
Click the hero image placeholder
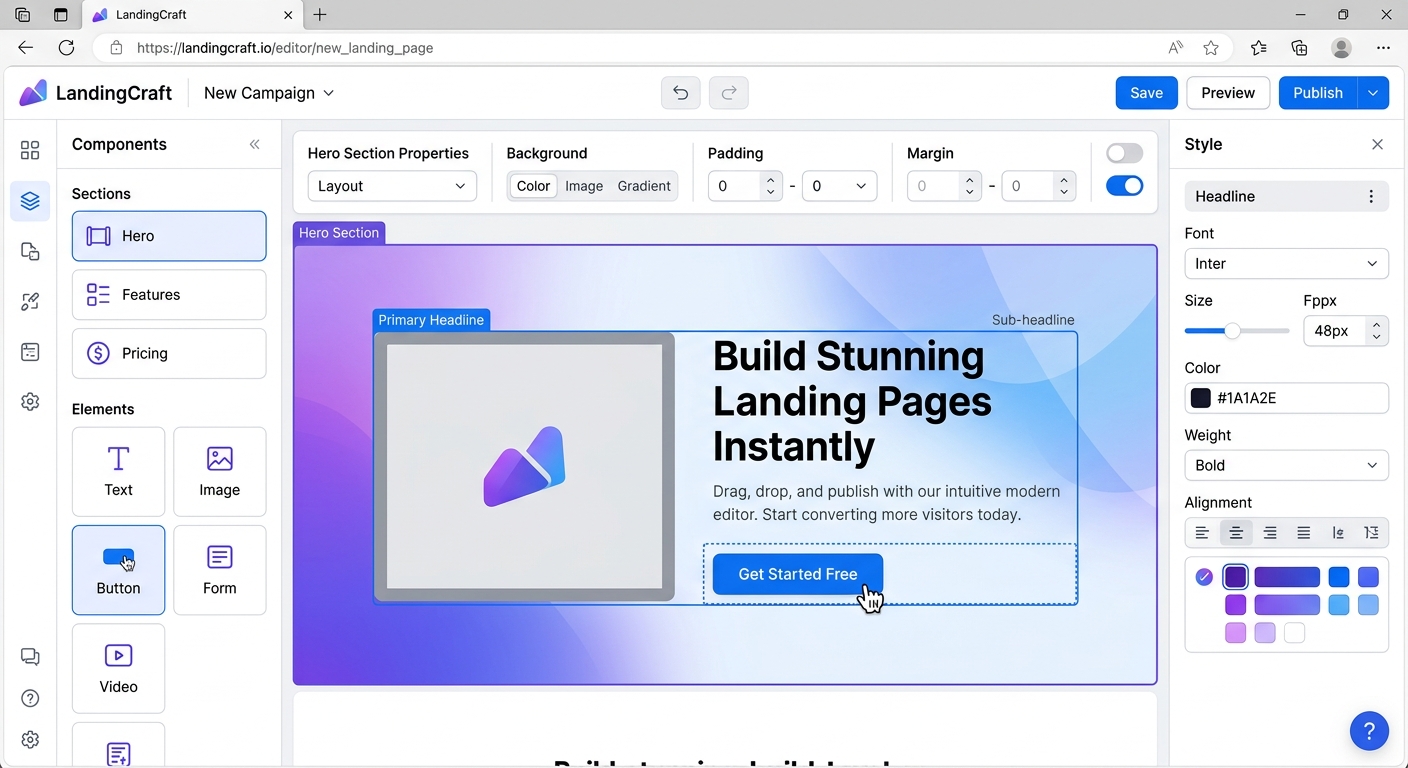click(x=524, y=467)
